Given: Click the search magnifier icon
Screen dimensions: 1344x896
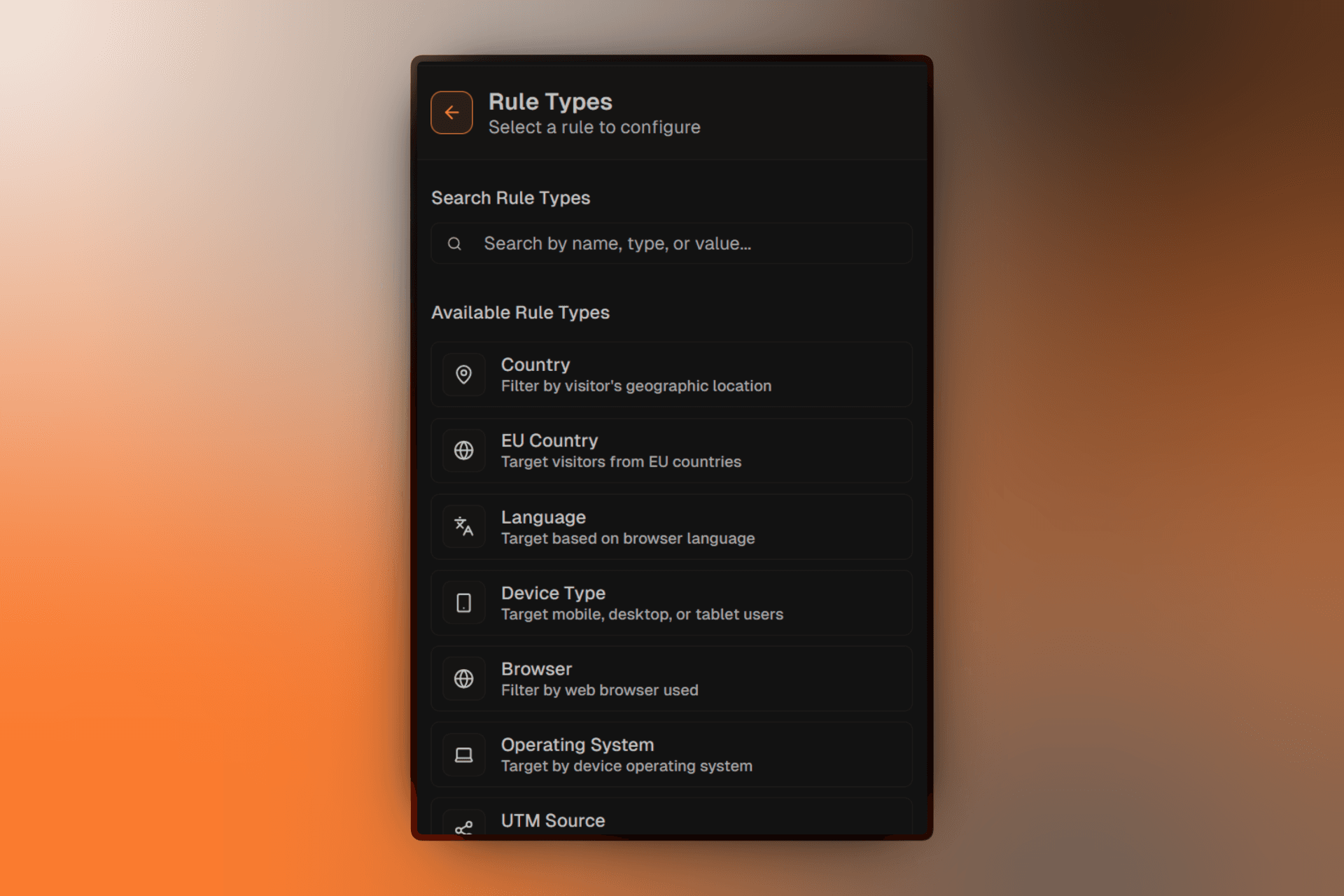Looking at the screenshot, I should coord(455,243).
